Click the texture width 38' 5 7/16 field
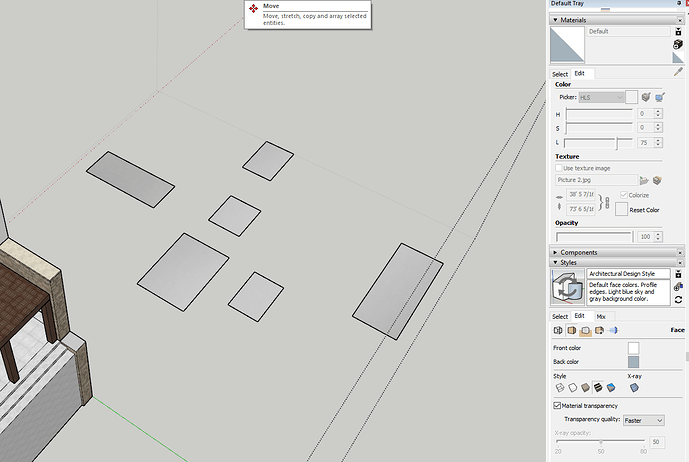689x462 pixels. tap(581, 194)
